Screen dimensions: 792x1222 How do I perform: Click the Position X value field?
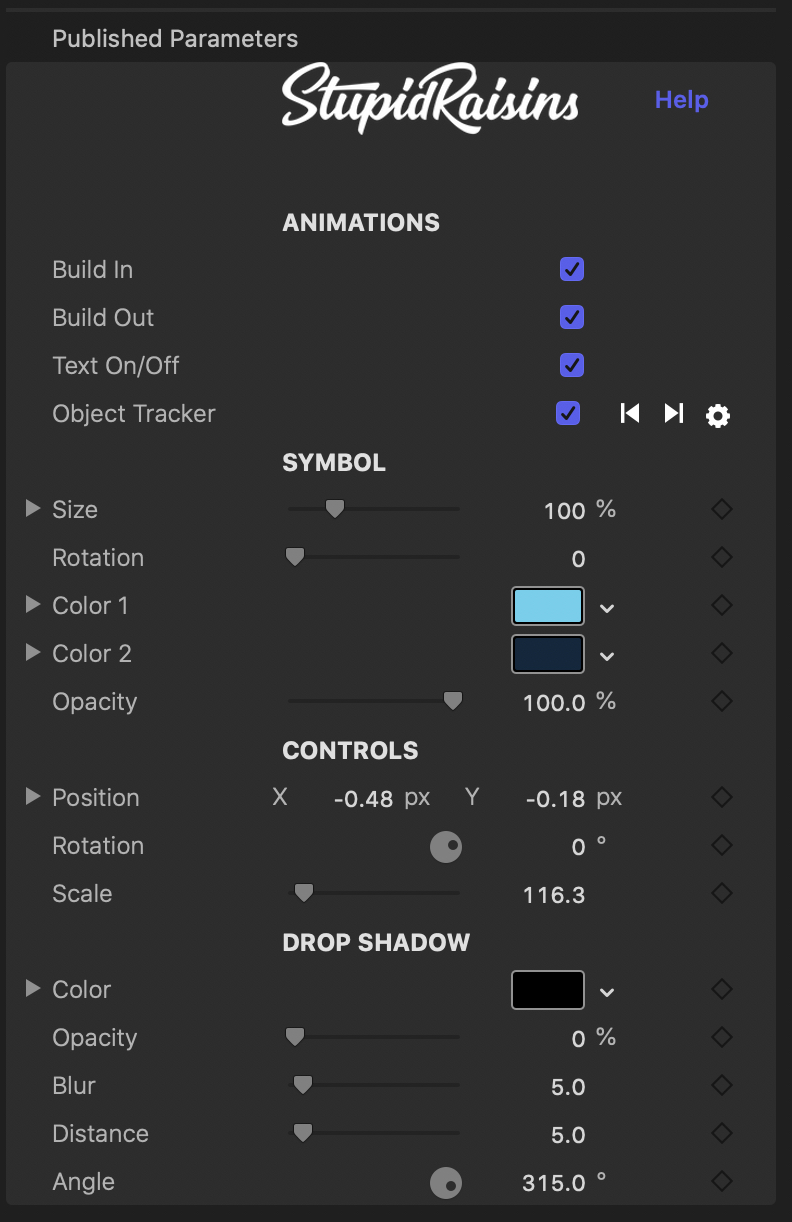363,799
